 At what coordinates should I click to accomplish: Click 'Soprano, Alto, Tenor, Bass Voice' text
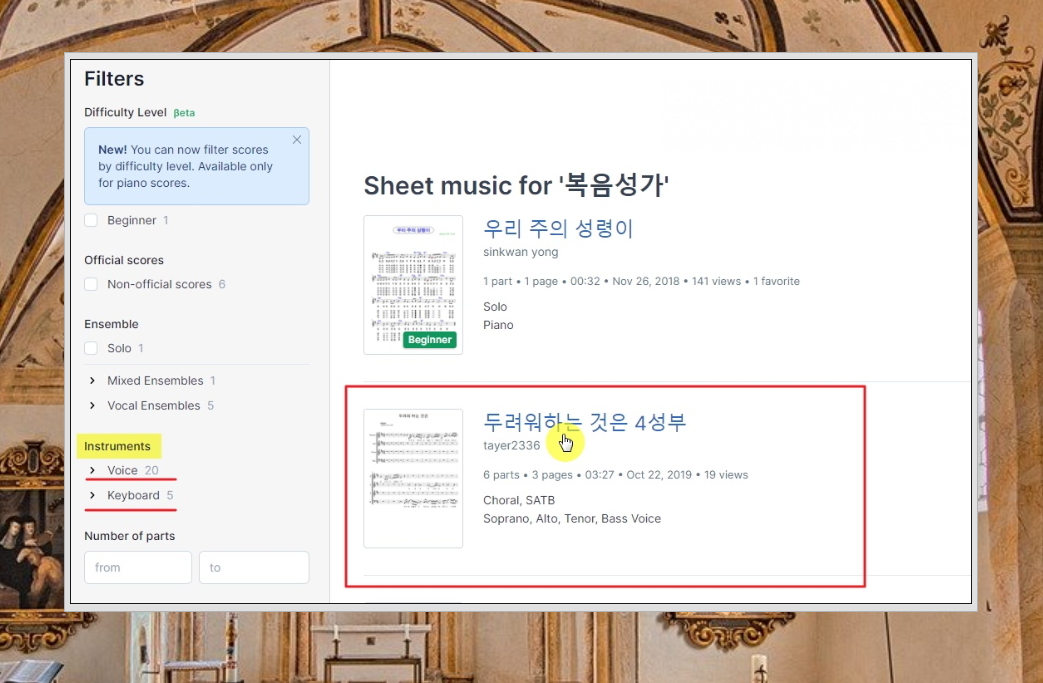click(572, 519)
